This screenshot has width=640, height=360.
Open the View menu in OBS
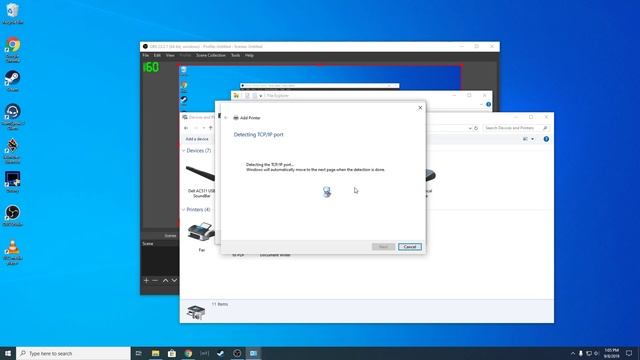pos(170,56)
